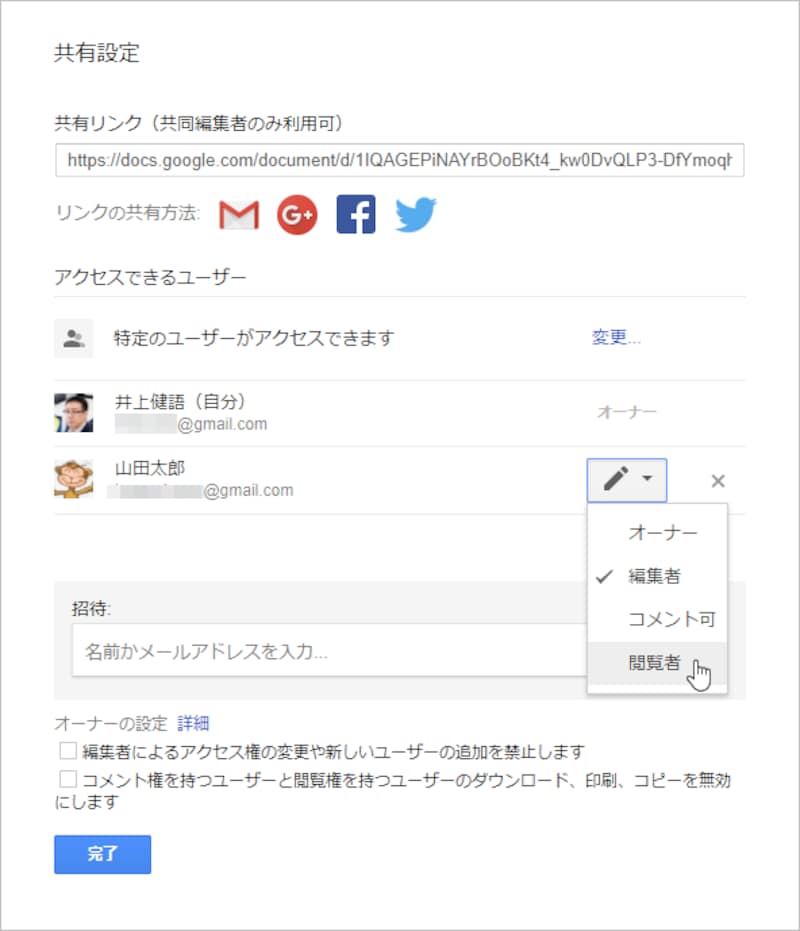Viewport: 800px width, 931px height.
Task: Open the 変更... link to change access
Action: coord(616,337)
